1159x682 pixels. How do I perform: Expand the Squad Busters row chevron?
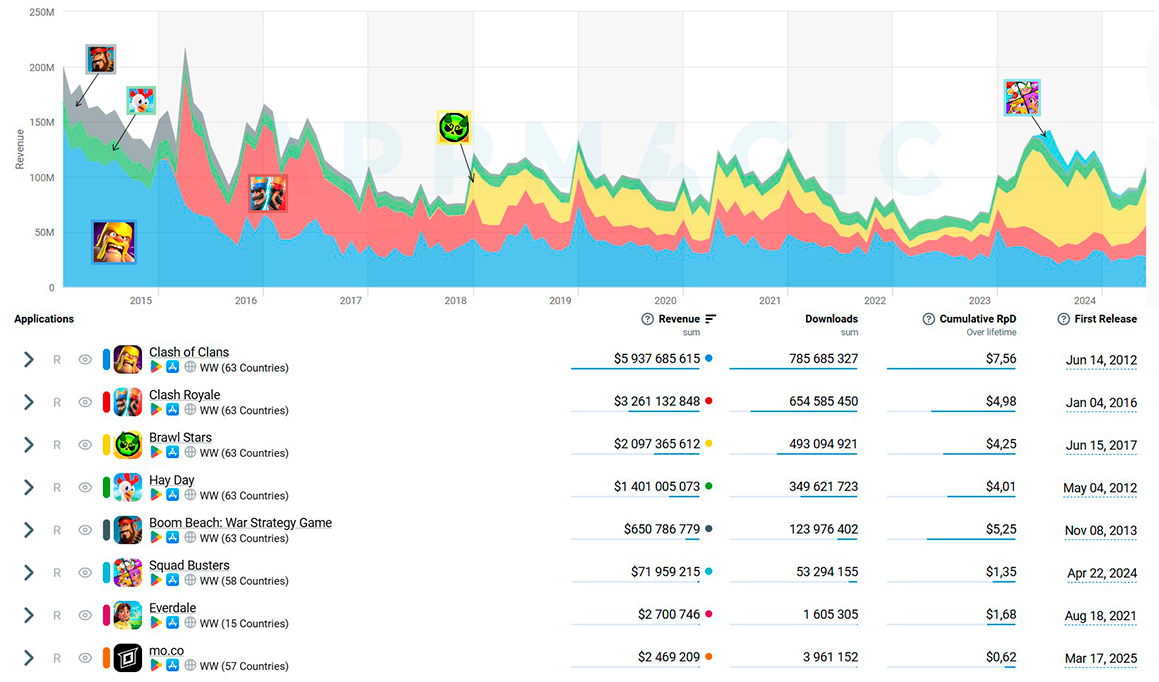28,573
